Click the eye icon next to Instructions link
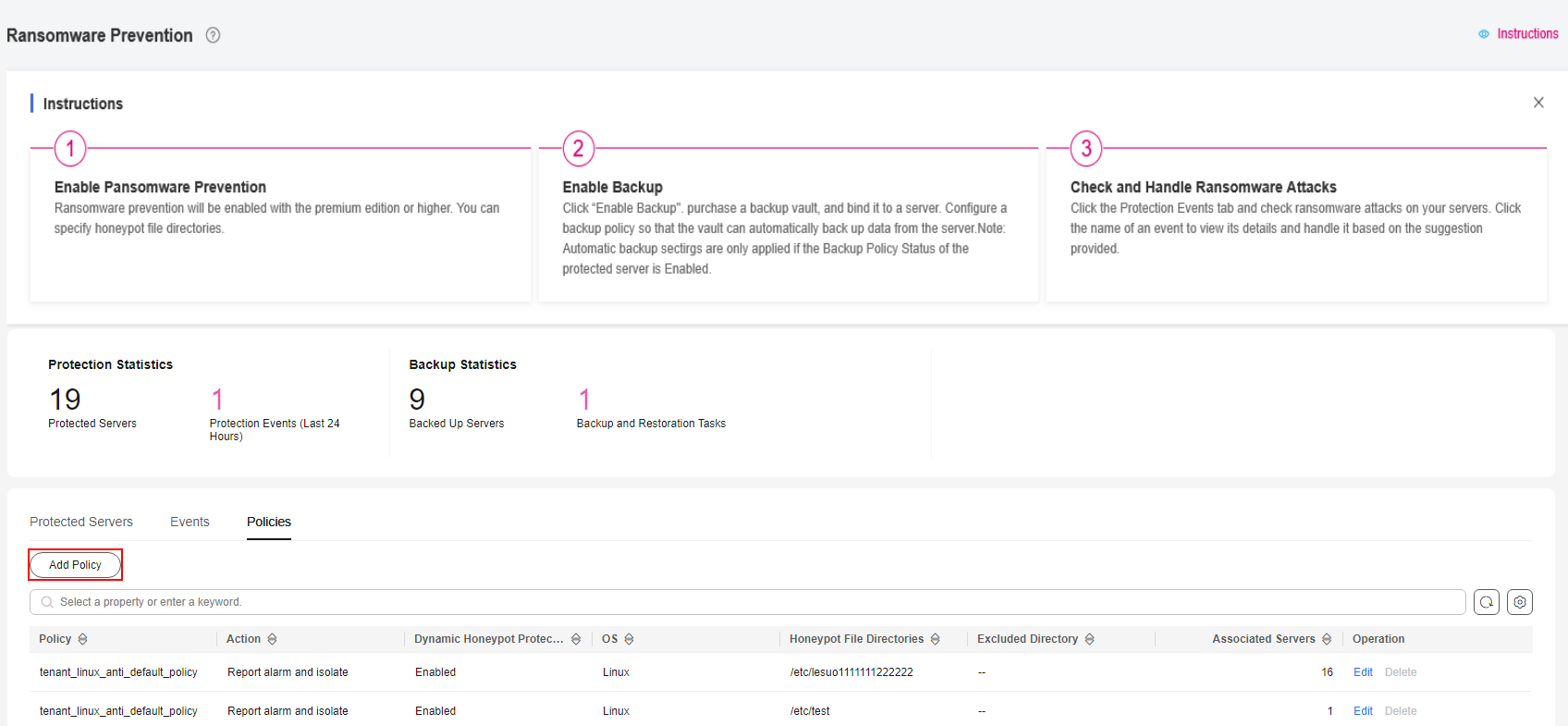Image resolution: width=1568 pixels, height=726 pixels. [1484, 34]
